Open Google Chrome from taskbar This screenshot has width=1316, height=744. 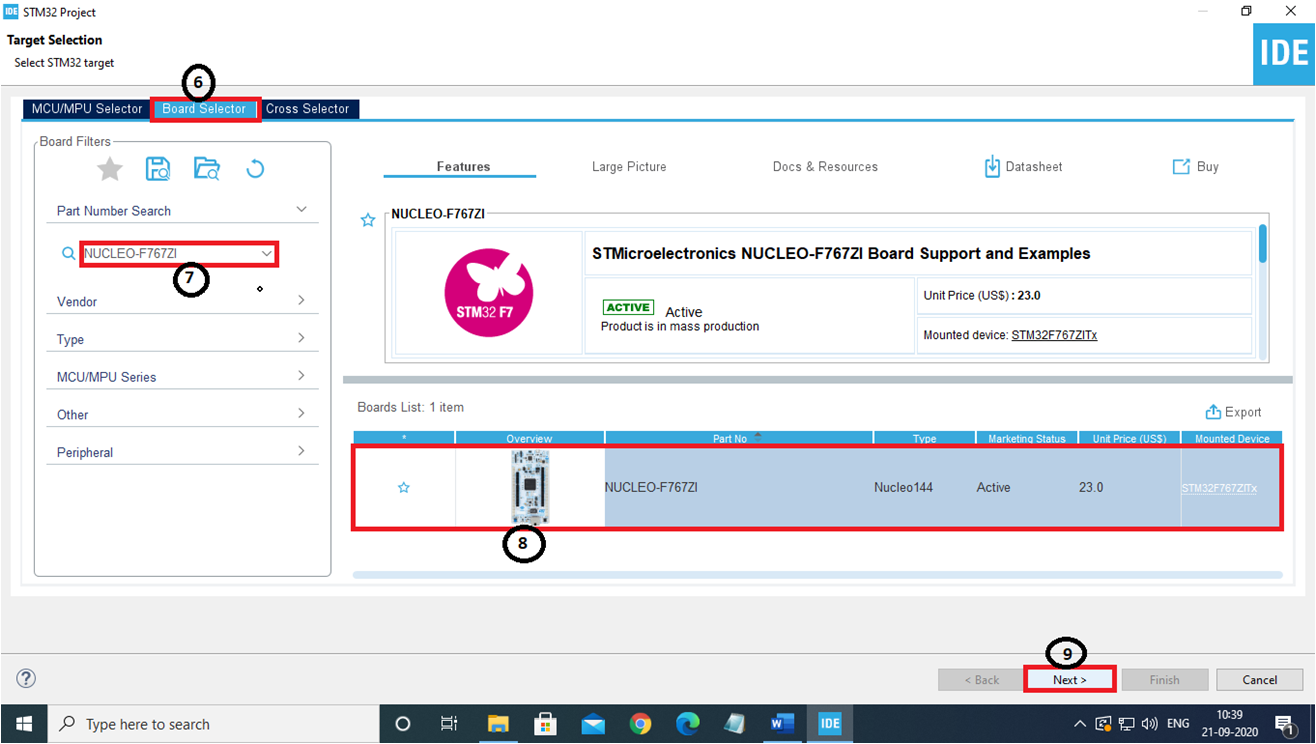coord(640,724)
